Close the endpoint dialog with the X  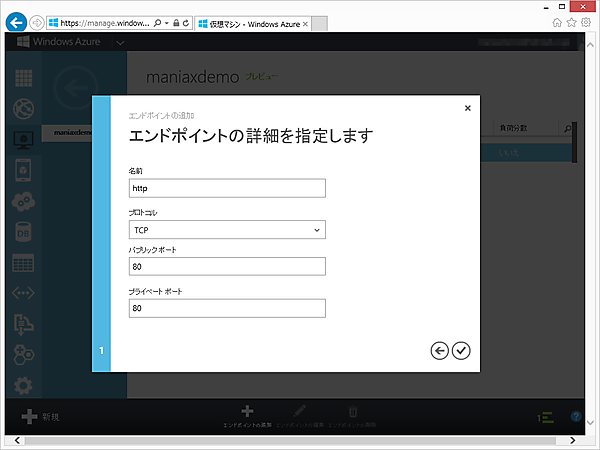(467, 108)
